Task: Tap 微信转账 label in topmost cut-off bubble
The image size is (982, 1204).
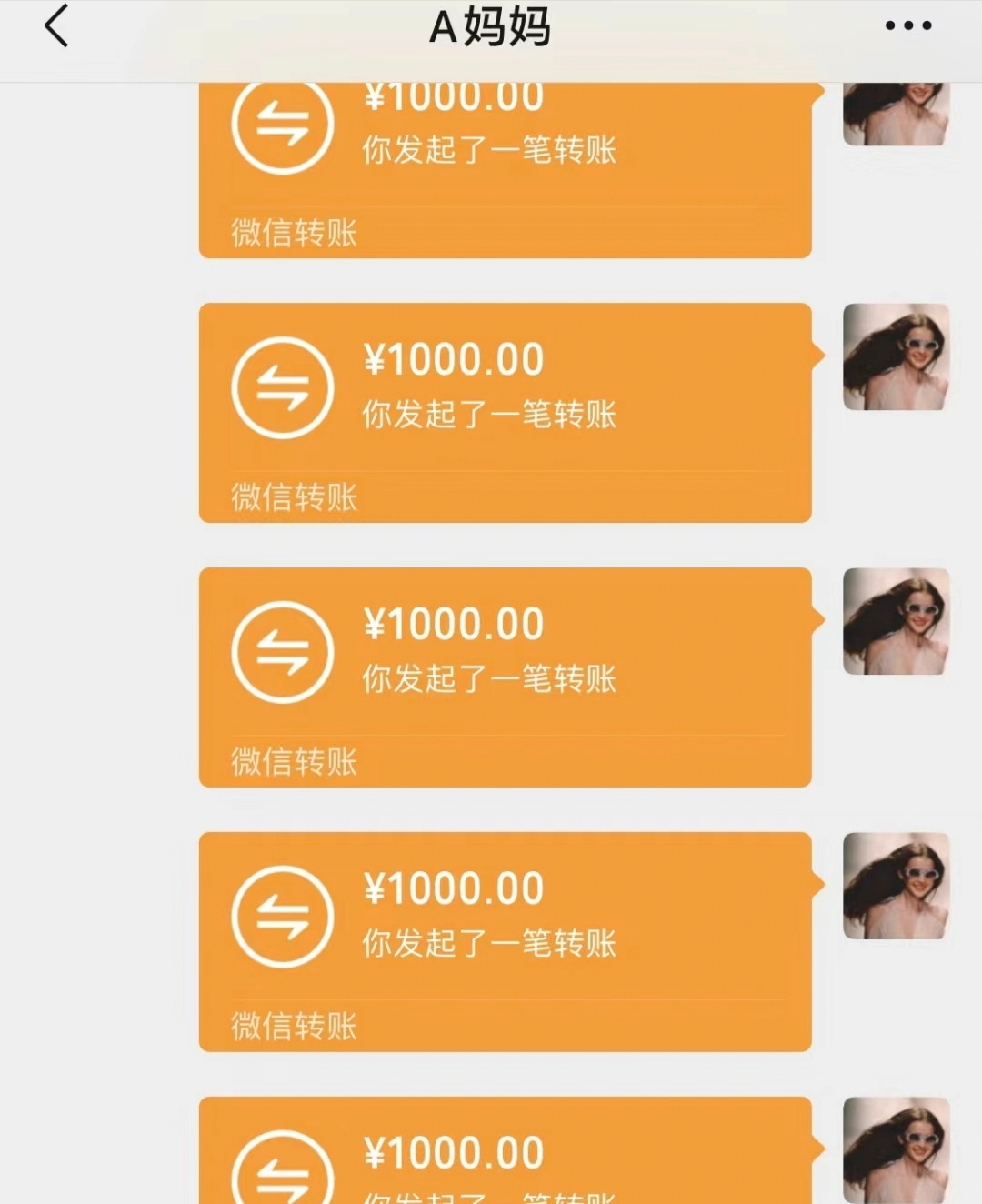Action: [x=294, y=233]
